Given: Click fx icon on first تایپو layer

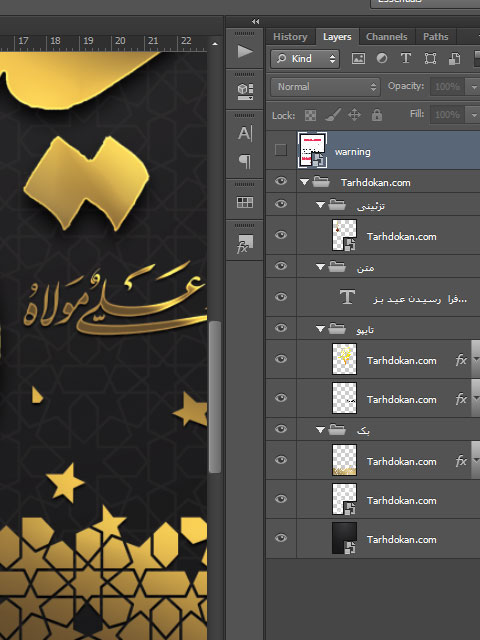Looking at the screenshot, I should 461,360.
